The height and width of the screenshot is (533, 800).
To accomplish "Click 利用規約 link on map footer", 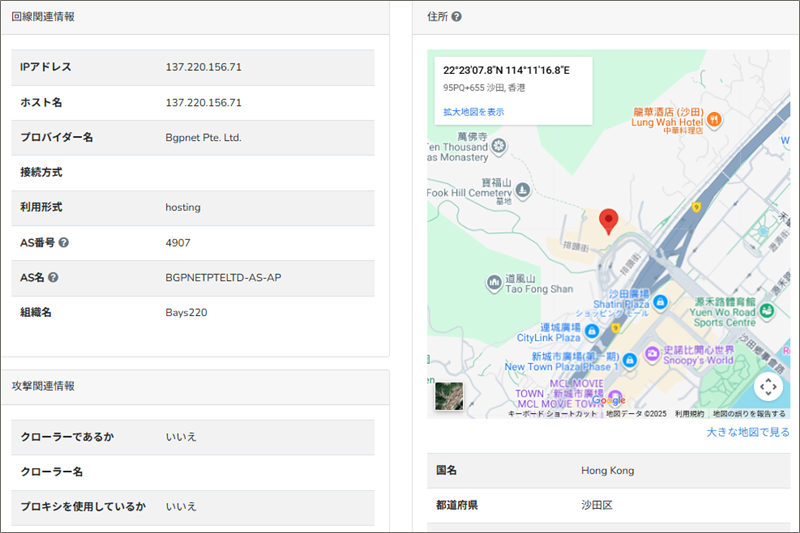I will point(689,413).
